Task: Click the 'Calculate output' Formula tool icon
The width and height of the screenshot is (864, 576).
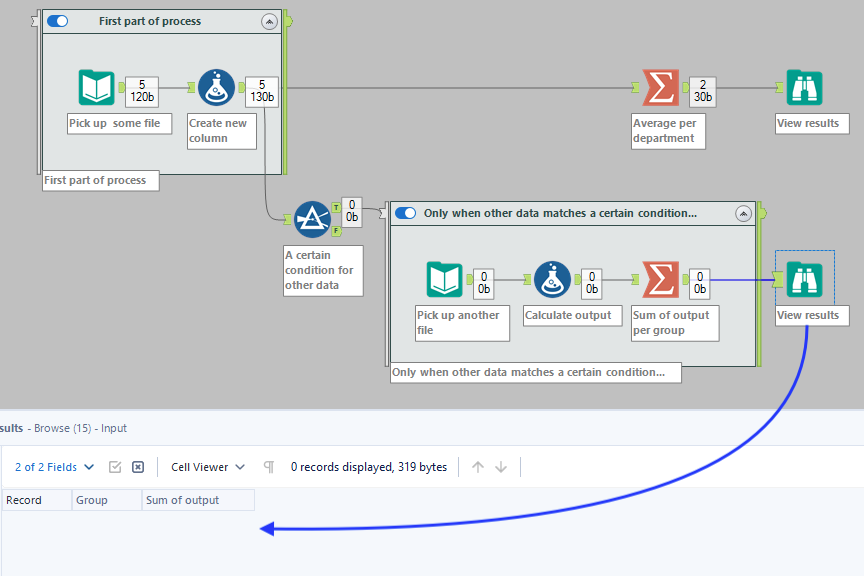Action: 552,280
